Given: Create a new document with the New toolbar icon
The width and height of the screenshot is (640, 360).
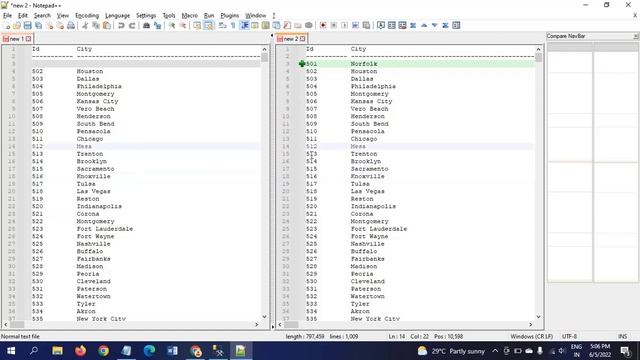Looking at the screenshot, I should tap(7, 25).
